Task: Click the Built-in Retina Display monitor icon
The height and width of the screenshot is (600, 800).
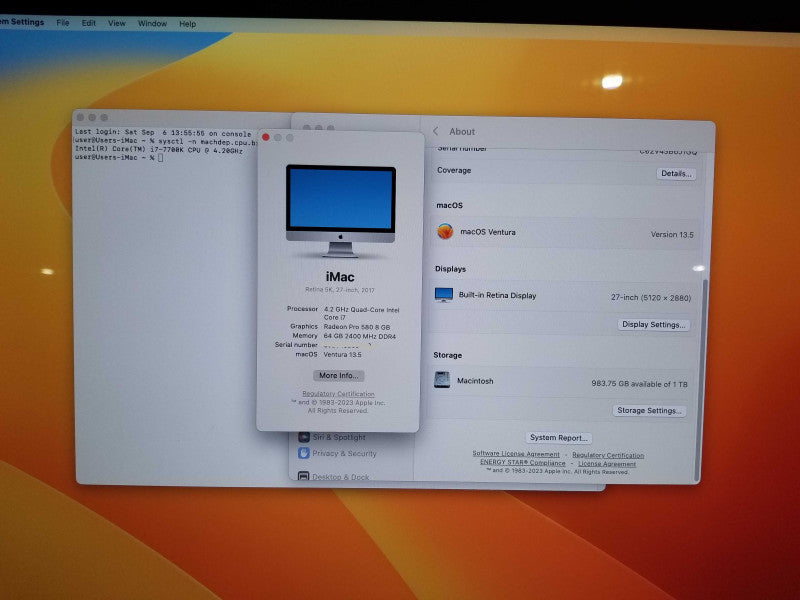Action: (443, 294)
